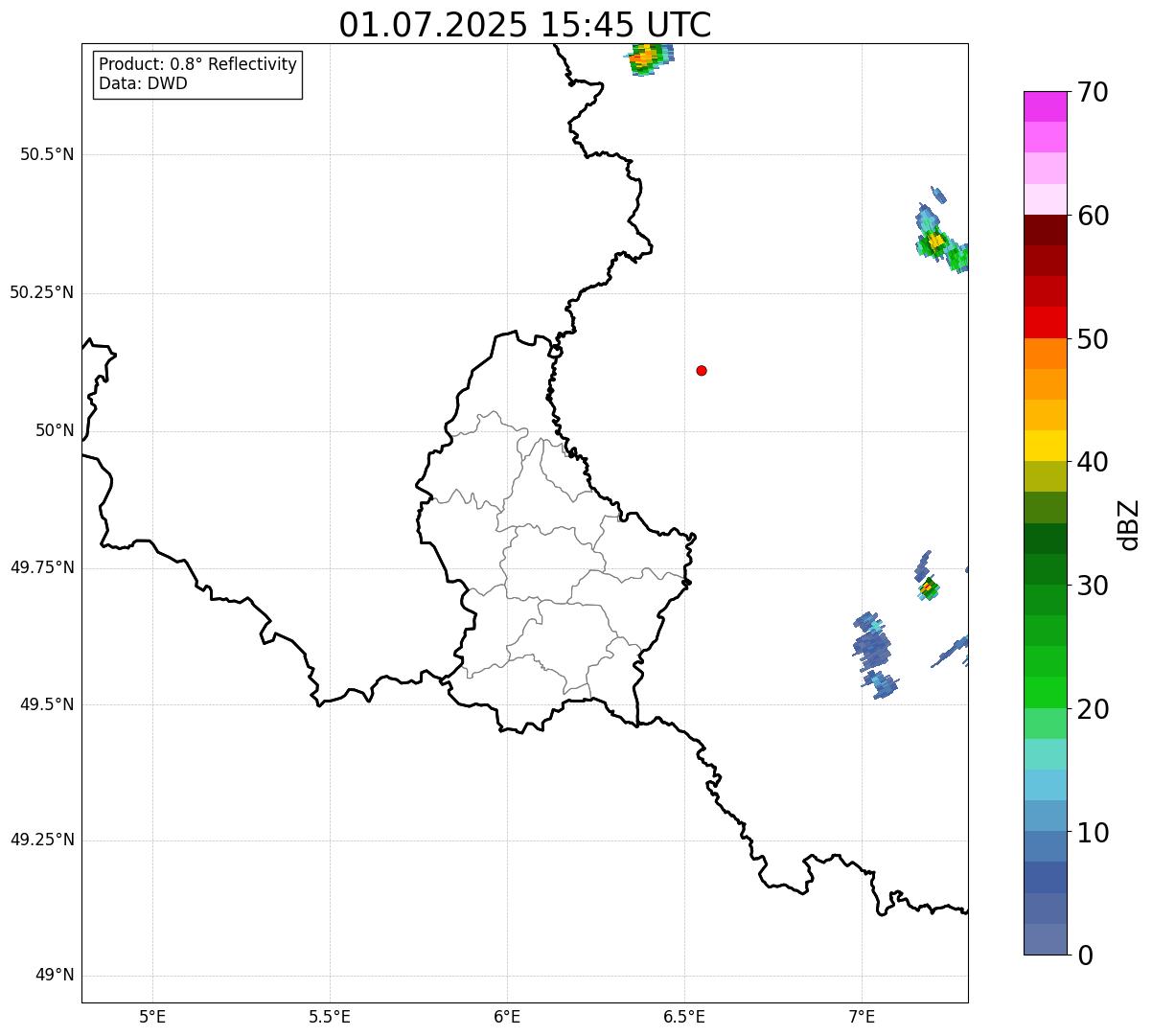The height and width of the screenshot is (1036, 1152).
Task: Click the orange storm cell at top edge
Action: (649, 58)
